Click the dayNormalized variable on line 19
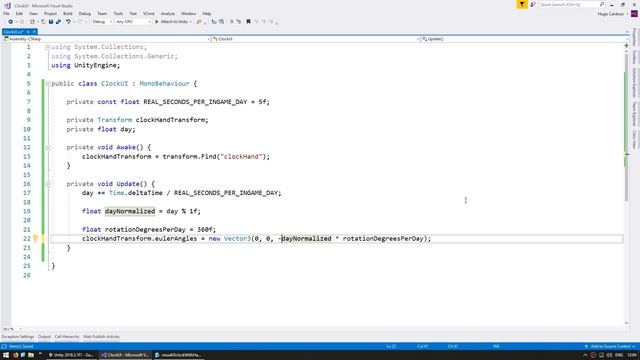The width and height of the screenshot is (640, 360). pyautogui.click(x=130, y=211)
